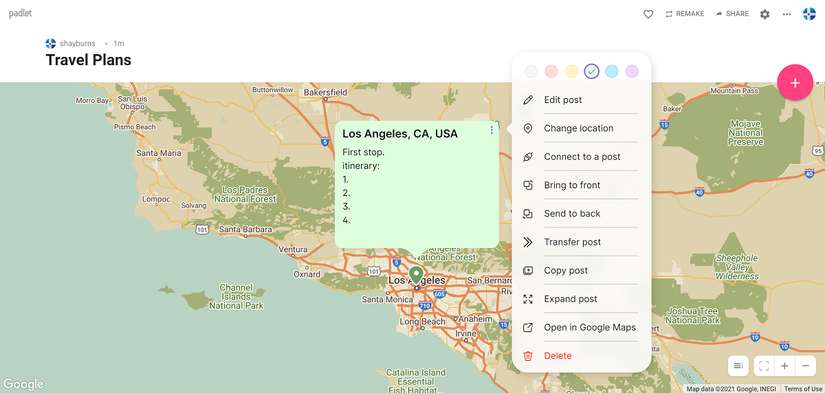Screen dimensions: 825x393
Task: Click the double-chevron Transfer post icon
Action: pos(528,242)
